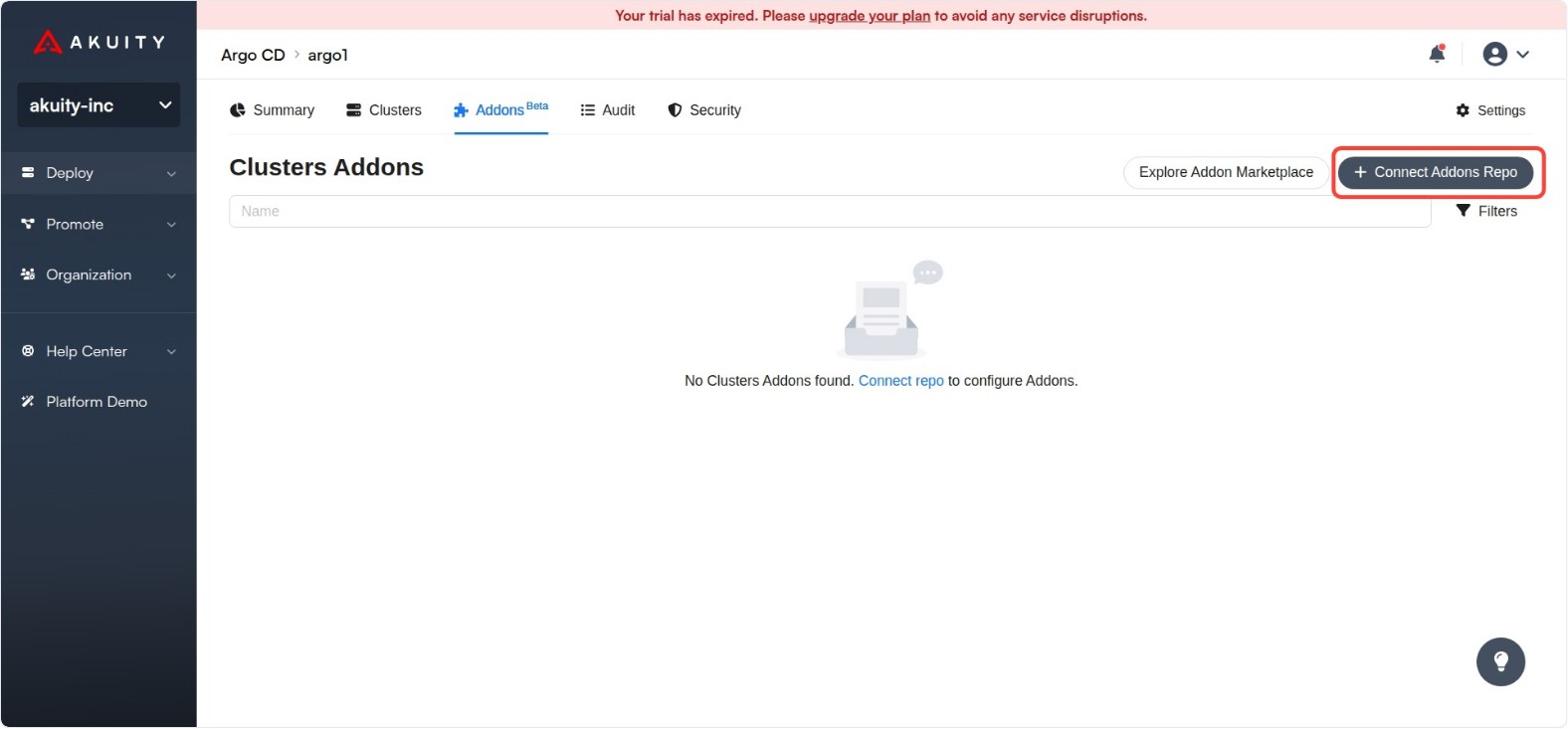Open the user account avatar menu
The image size is (1568, 729).
tap(1494, 54)
